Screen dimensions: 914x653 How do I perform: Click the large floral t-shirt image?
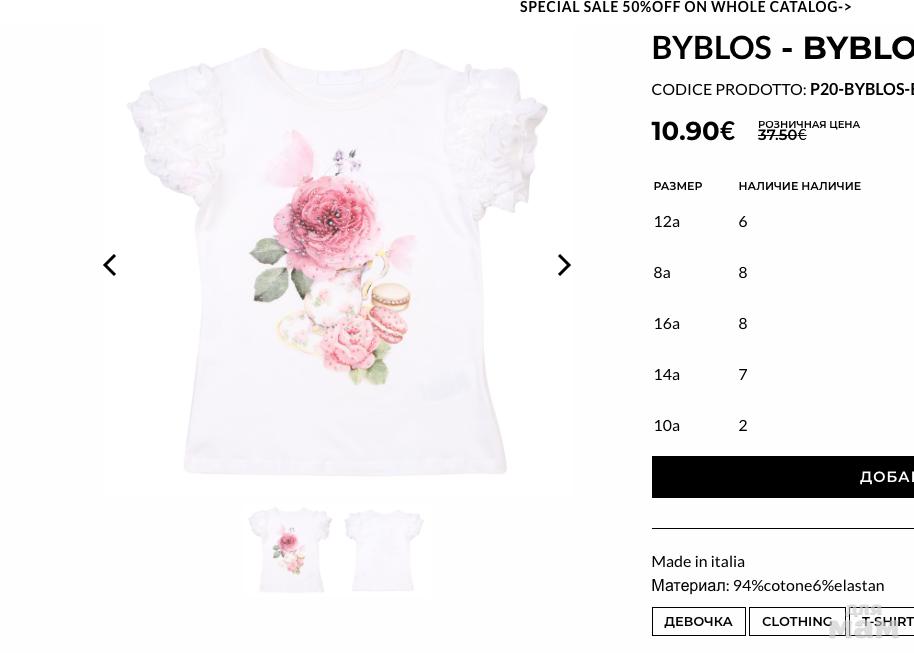pos(336,262)
